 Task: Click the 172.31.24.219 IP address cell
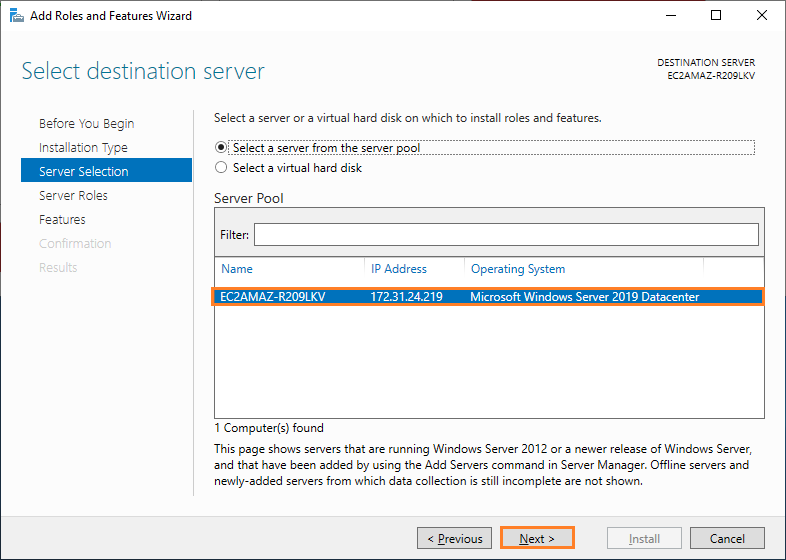[407, 297]
